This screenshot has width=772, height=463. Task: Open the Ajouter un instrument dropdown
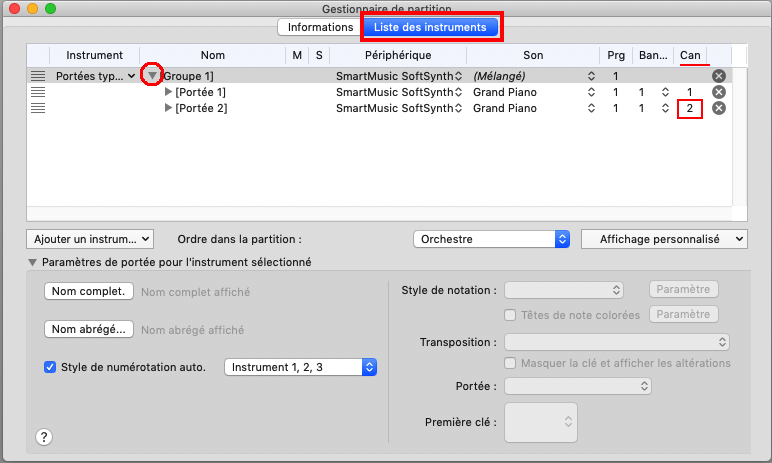tap(90, 239)
